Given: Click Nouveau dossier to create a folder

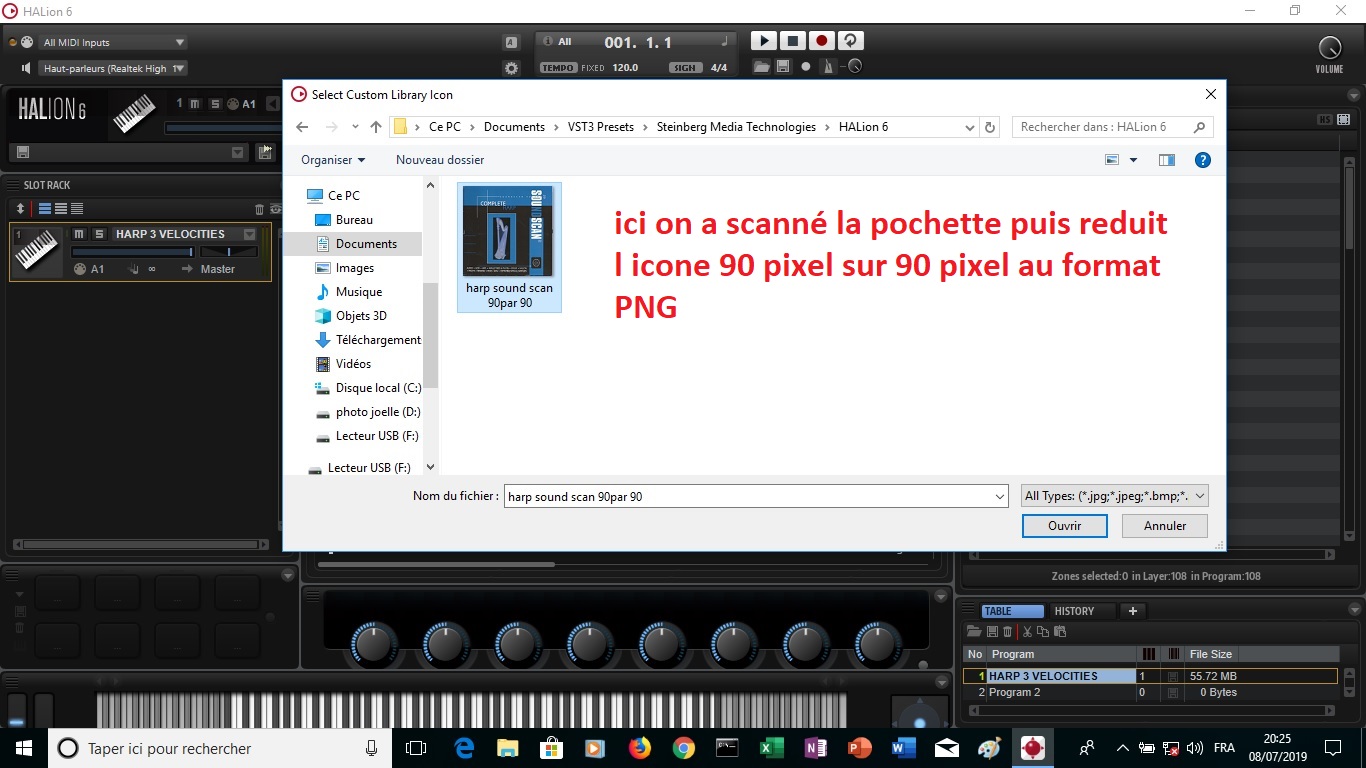Looking at the screenshot, I should [x=439, y=160].
